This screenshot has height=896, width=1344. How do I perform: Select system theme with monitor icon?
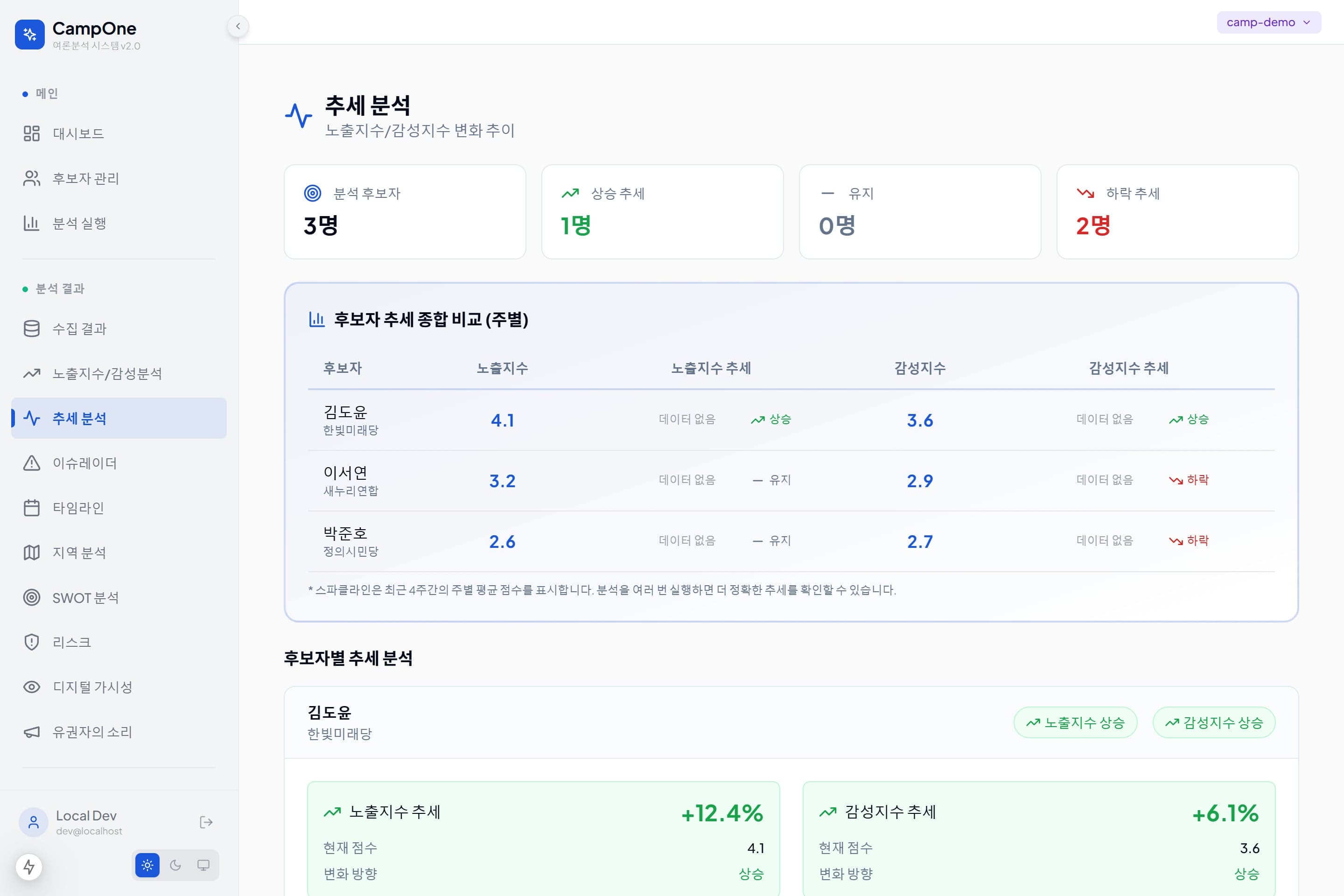[x=203, y=865]
